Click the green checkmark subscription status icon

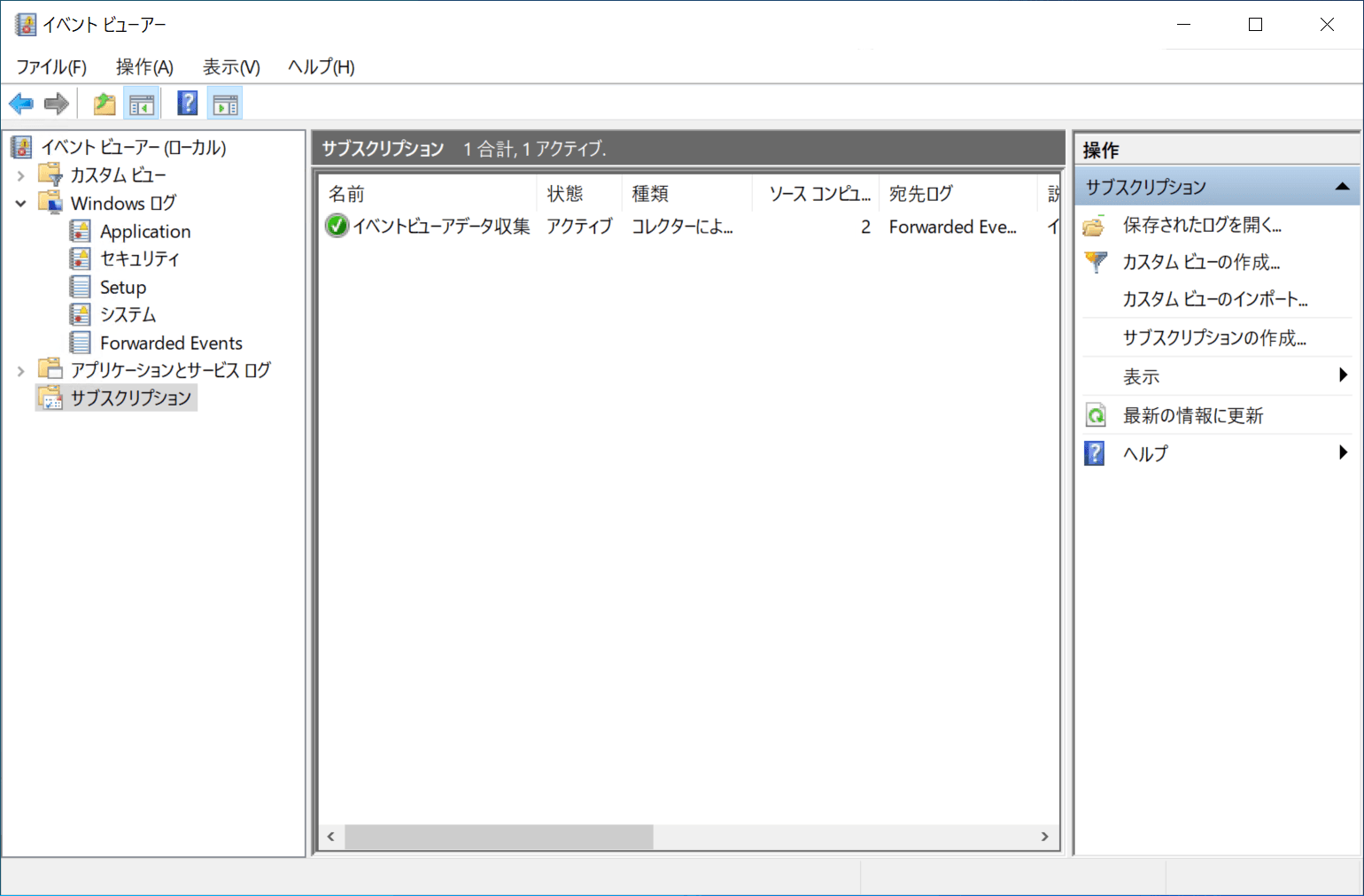tap(337, 226)
